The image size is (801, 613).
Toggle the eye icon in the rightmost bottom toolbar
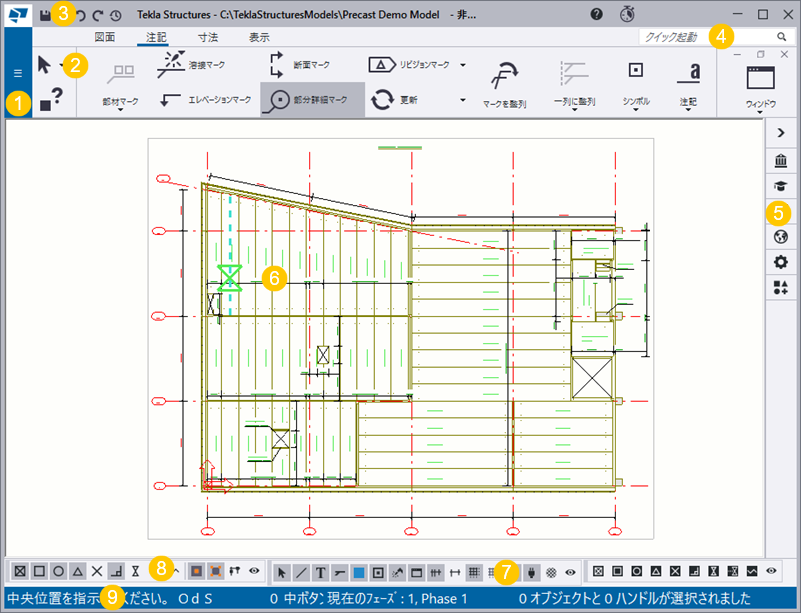click(771, 570)
